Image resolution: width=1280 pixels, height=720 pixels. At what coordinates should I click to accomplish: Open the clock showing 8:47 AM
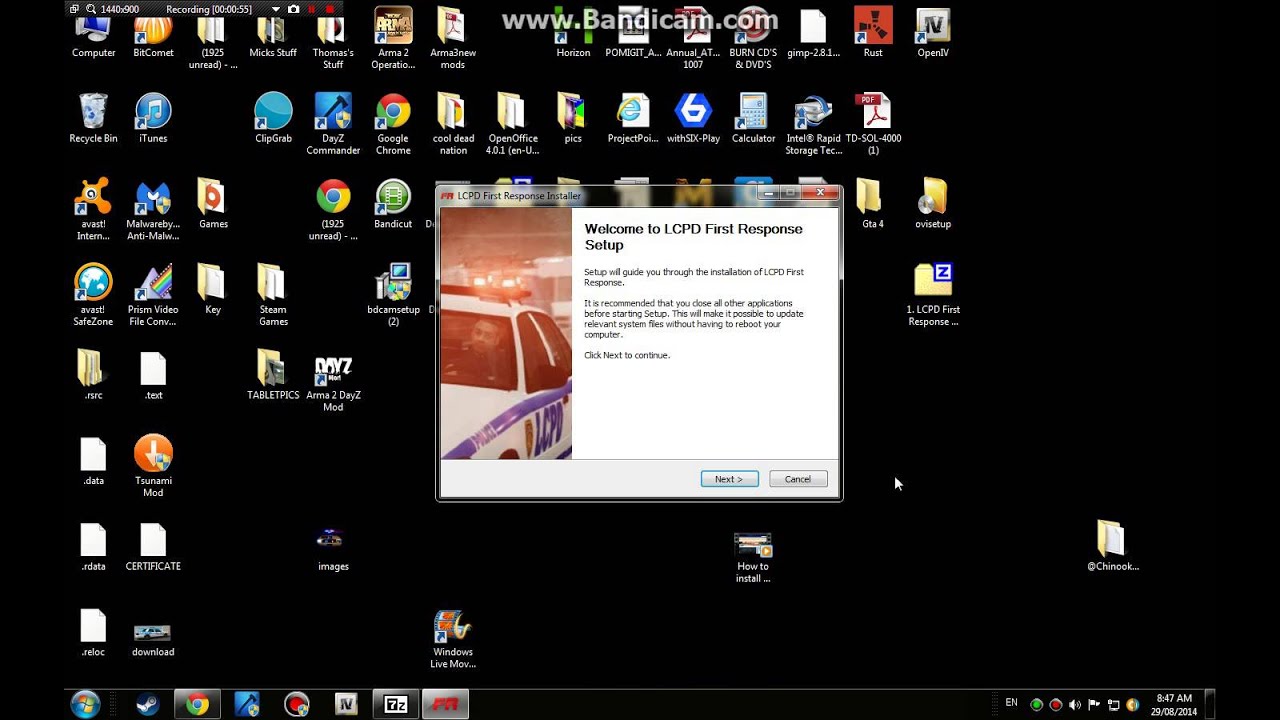coord(1174,704)
